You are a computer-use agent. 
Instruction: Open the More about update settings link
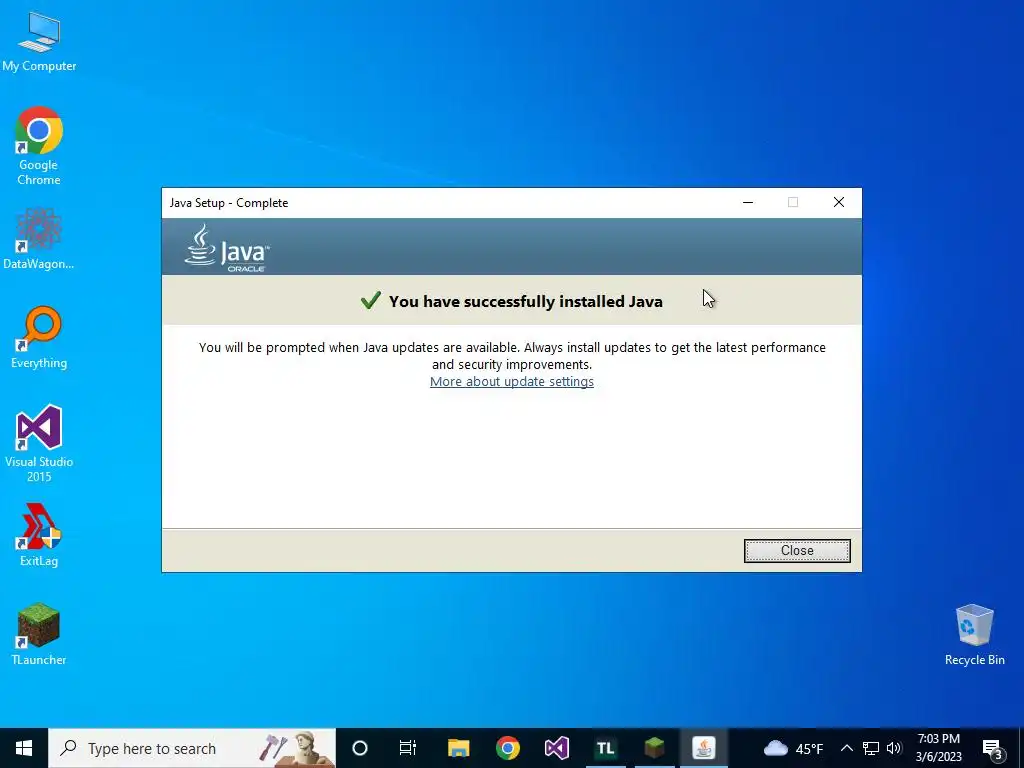511,381
